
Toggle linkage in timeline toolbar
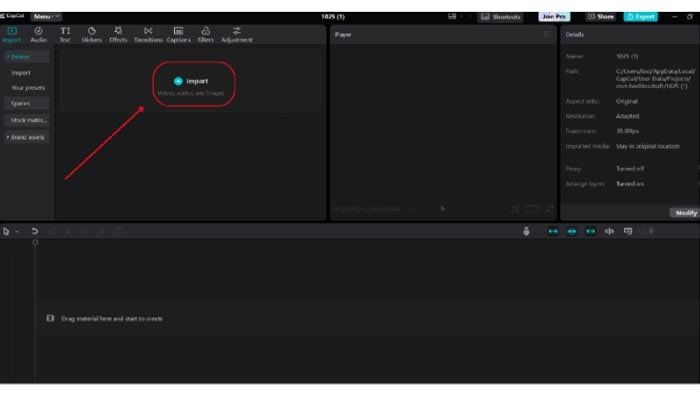[591, 231]
